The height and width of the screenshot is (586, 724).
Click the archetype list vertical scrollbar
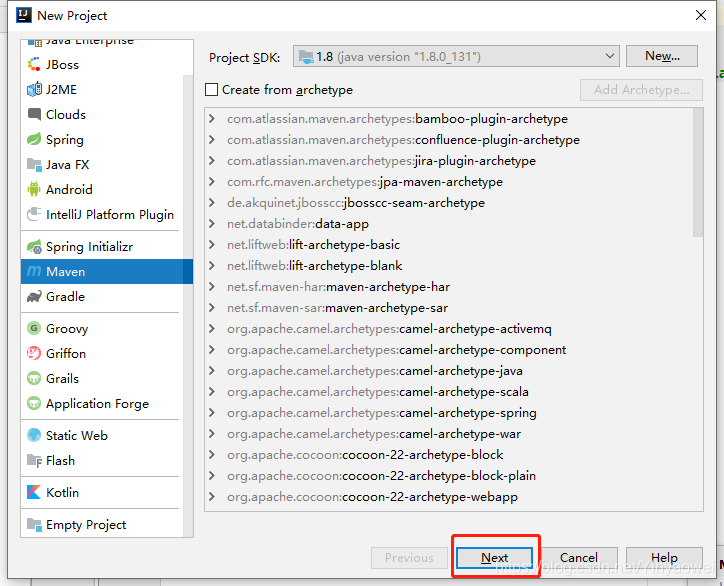[698, 173]
